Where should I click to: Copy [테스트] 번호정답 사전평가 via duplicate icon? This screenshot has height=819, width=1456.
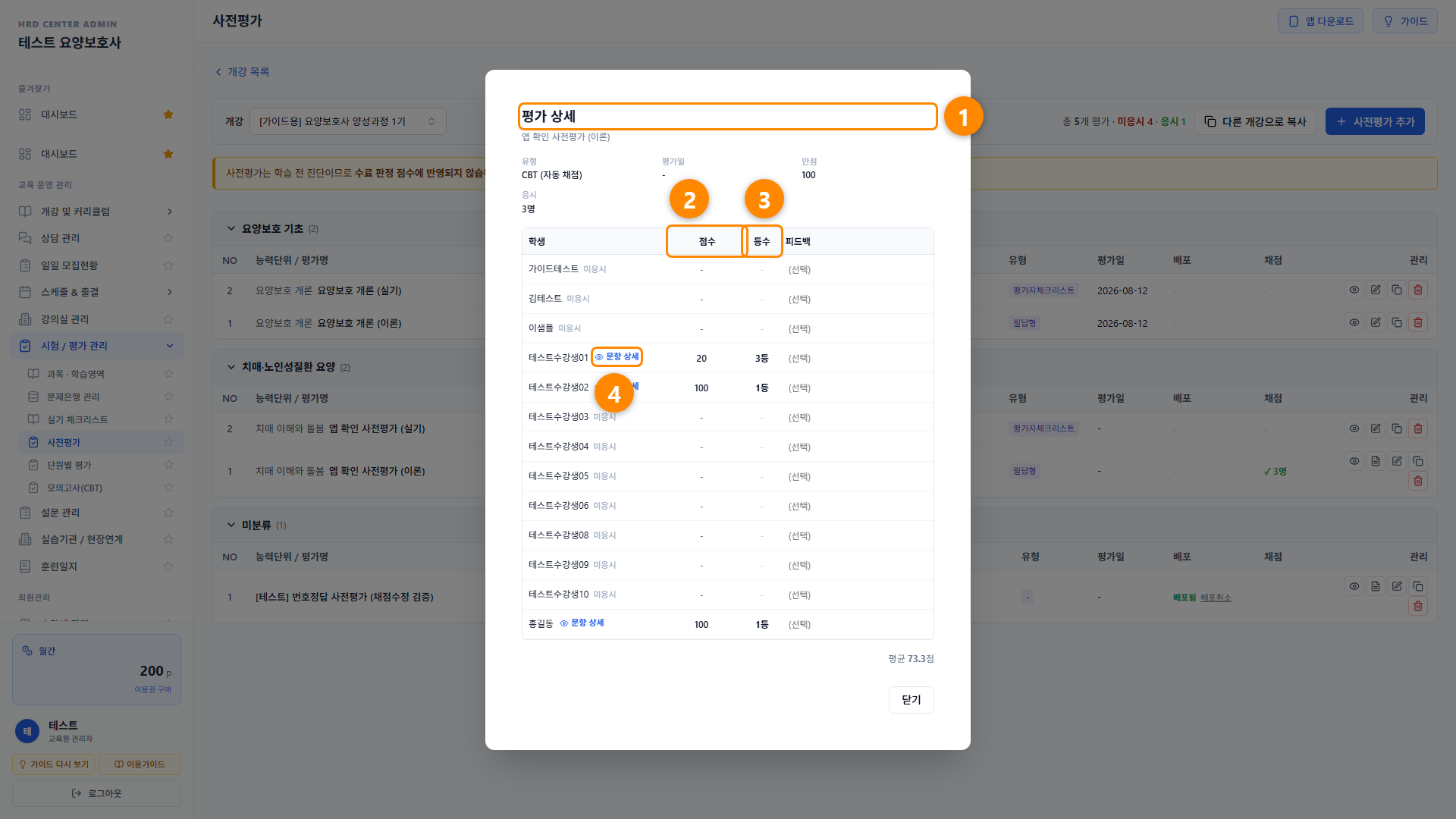click(x=1418, y=586)
